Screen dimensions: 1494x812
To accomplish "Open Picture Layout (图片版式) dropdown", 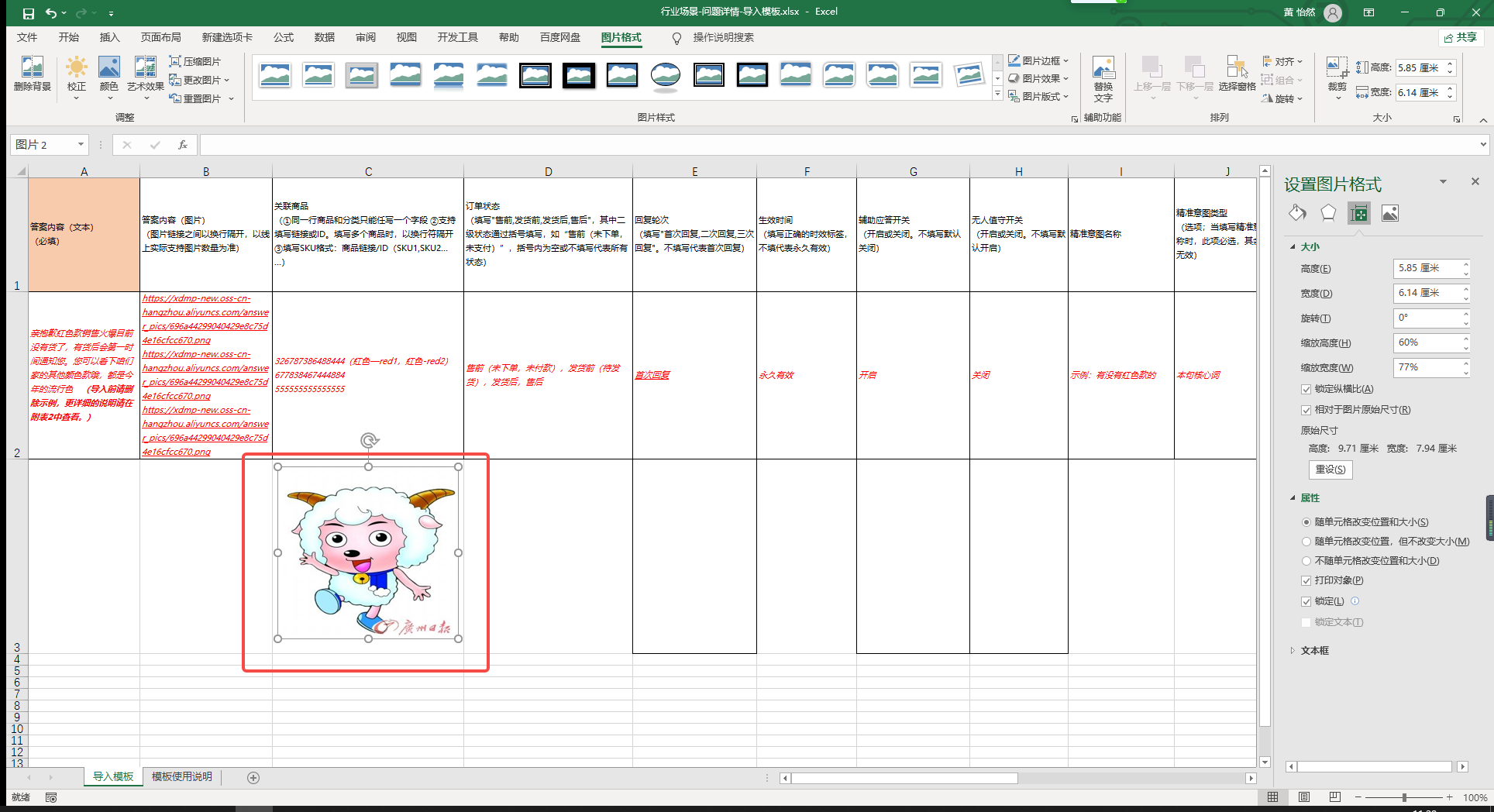I will pos(1038,96).
